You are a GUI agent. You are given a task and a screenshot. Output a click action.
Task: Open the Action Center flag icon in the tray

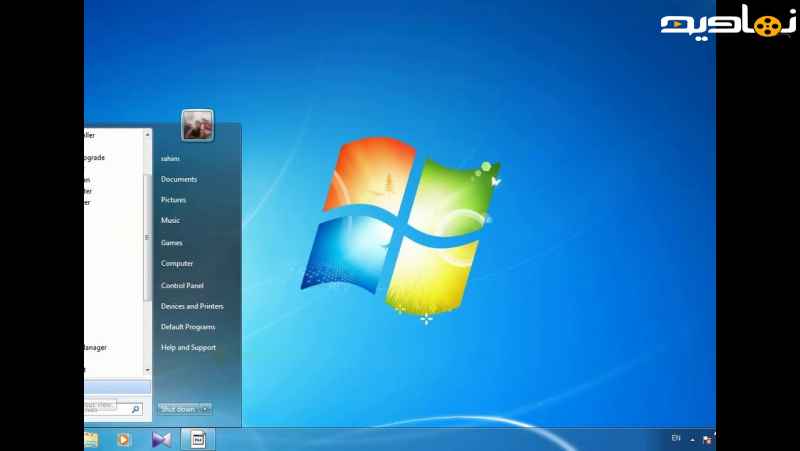coord(707,439)
